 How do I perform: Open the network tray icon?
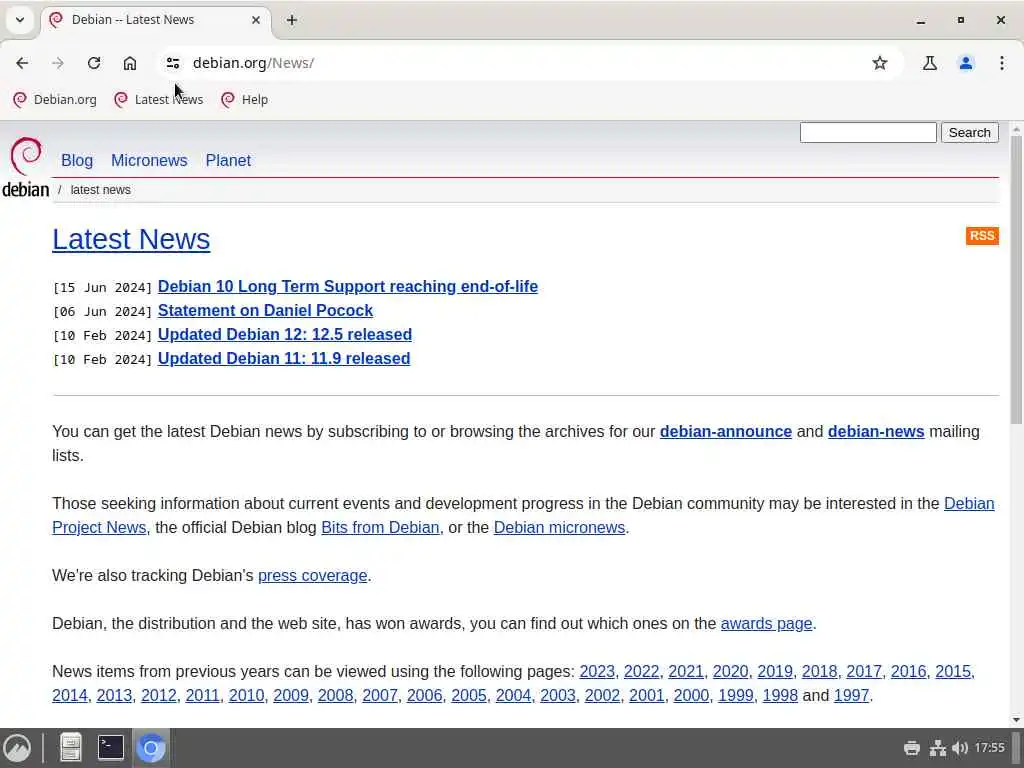coord(938,748)
